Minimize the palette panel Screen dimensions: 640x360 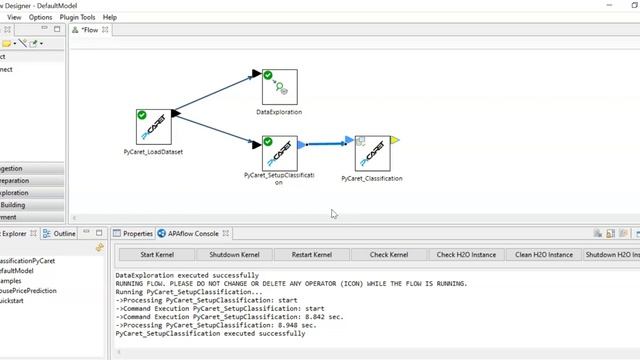(44, 29)
